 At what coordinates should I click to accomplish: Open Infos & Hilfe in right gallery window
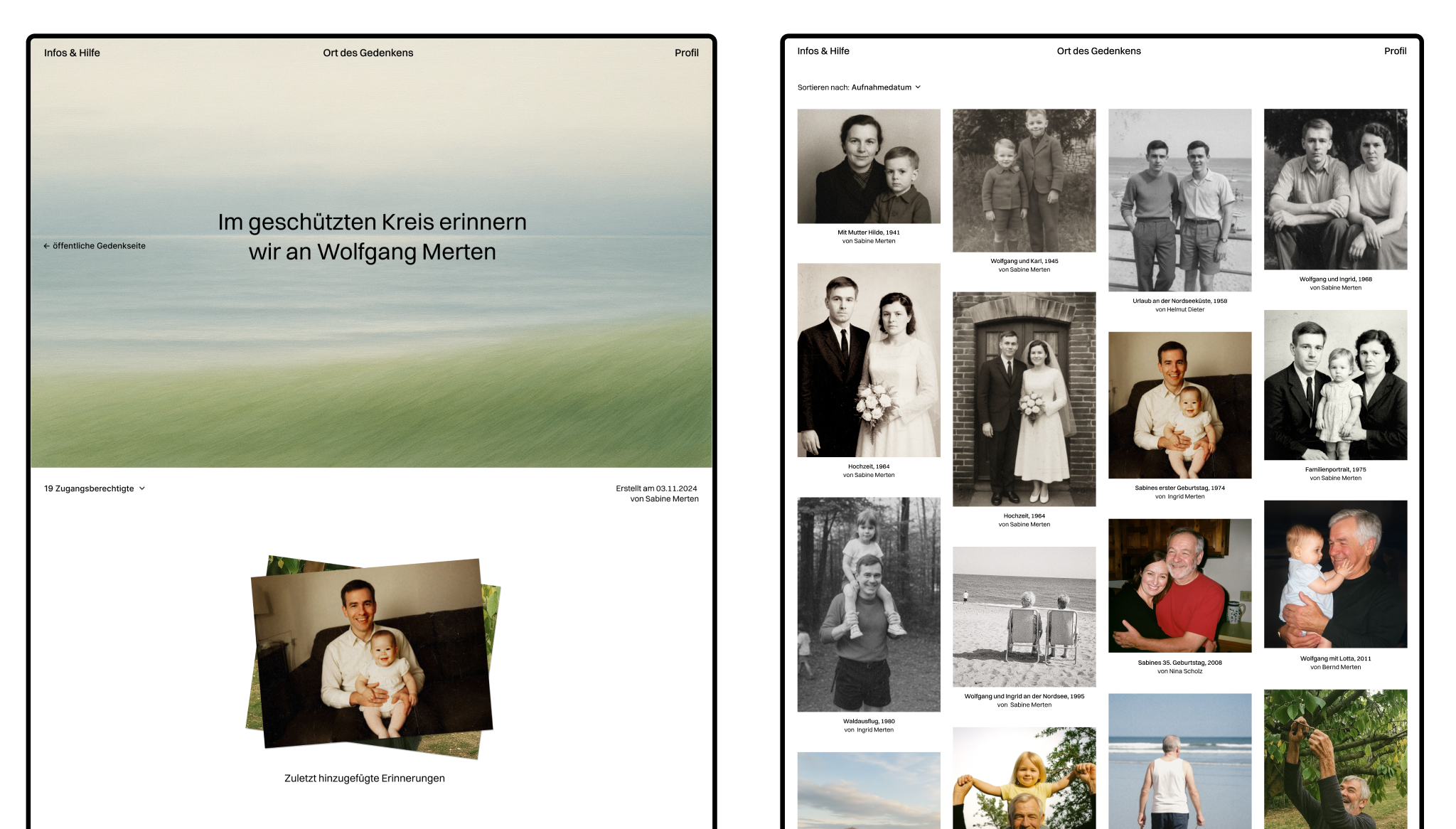pyautogui.click(x=823, y=51)
